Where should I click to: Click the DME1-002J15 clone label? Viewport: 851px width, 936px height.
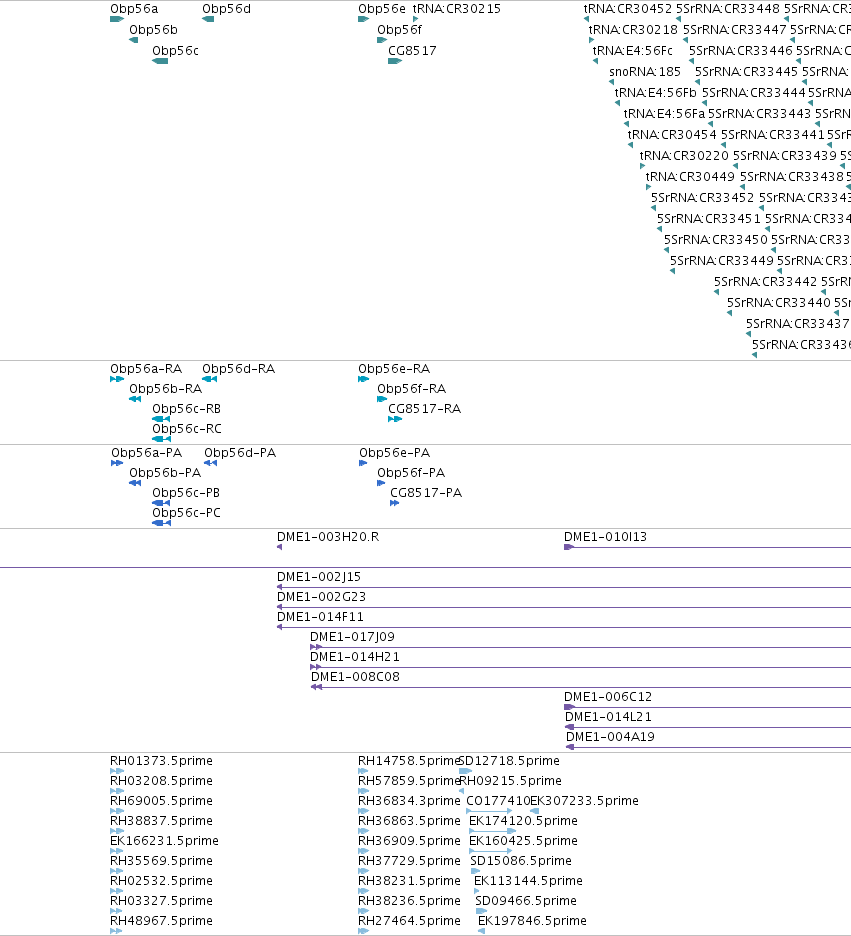tap(319, 577)
